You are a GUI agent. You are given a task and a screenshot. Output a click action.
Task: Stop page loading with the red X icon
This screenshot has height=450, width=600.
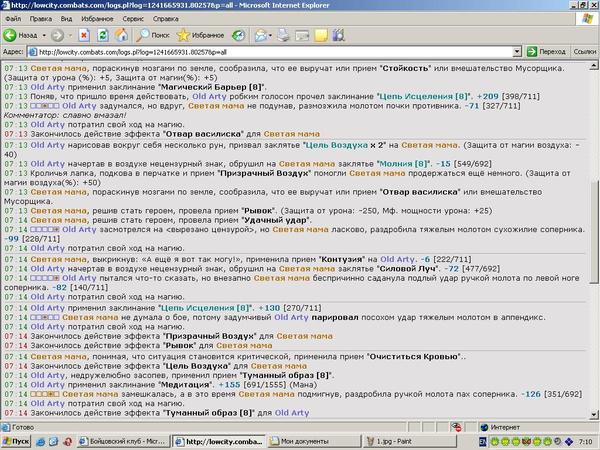pos(84,35)
